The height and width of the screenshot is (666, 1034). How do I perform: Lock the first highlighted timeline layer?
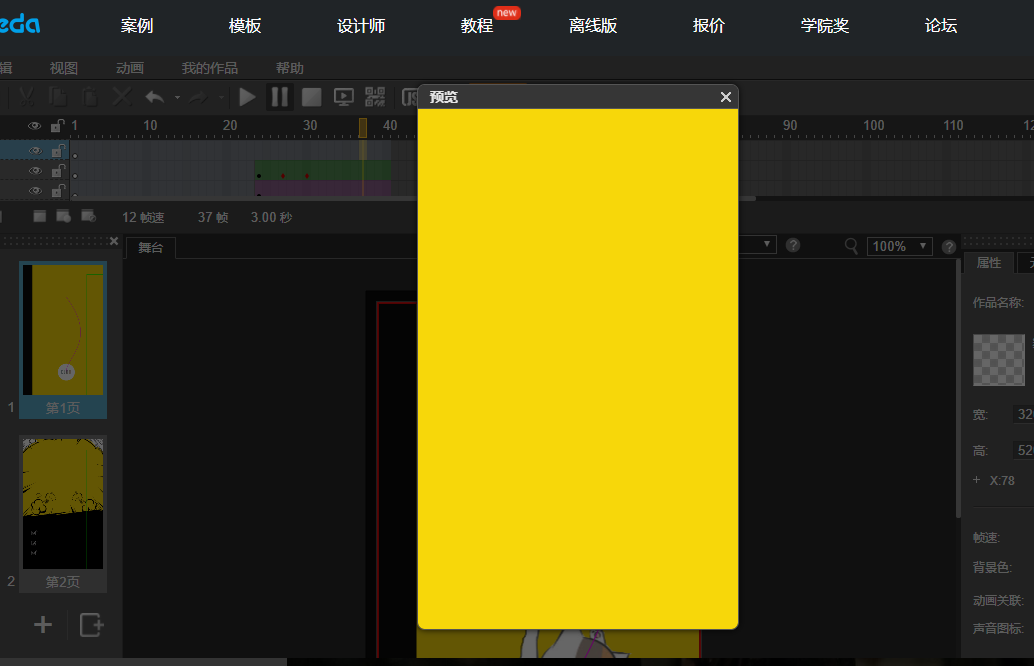(x=59, y=151)
